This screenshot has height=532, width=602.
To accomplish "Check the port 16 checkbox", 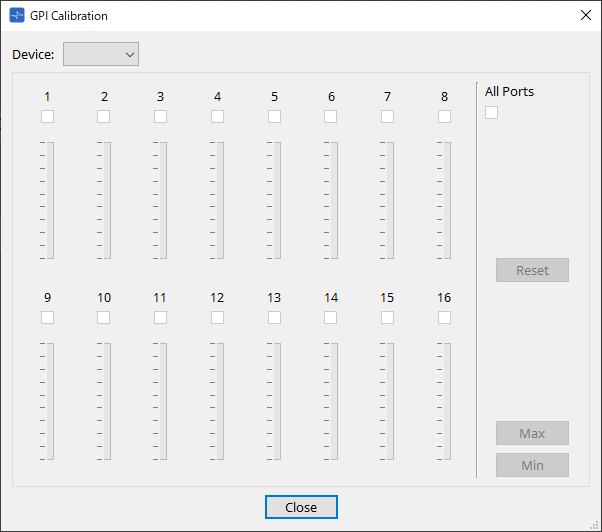I will pyautogui.click(x=444, y=317).
